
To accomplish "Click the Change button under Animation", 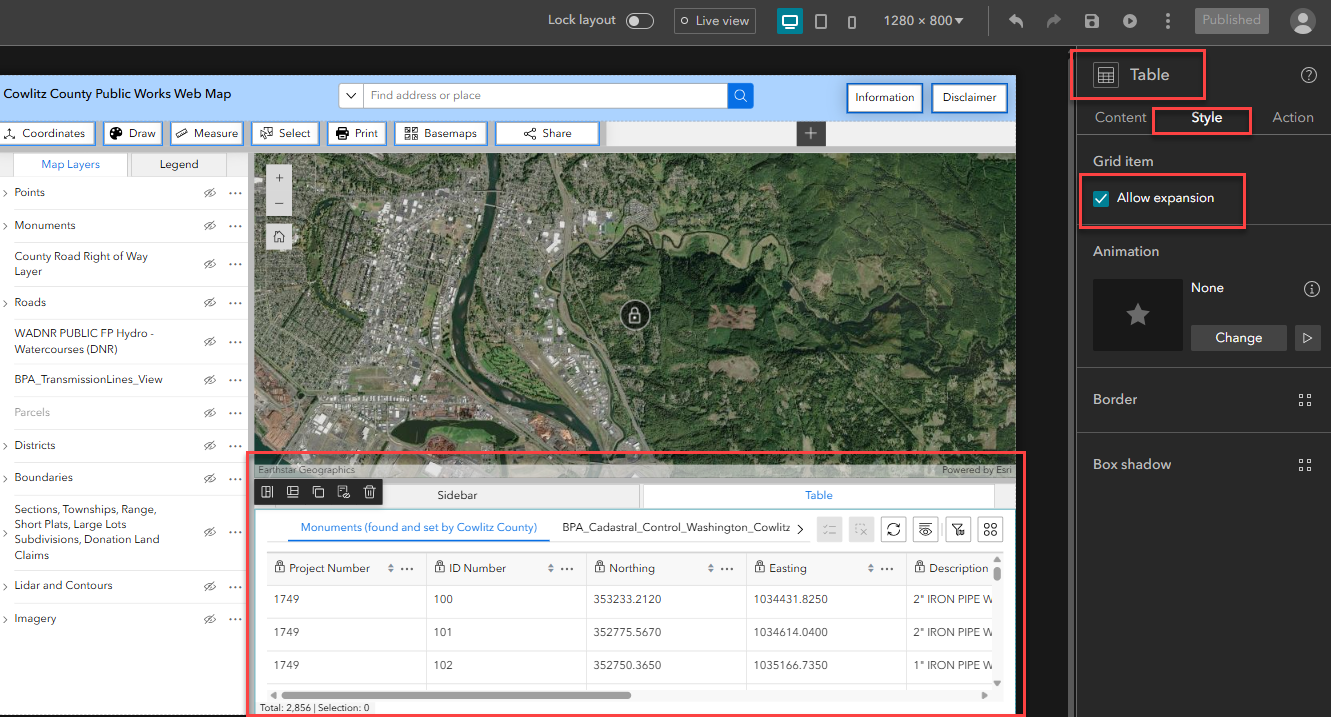I will pyautogui.click(x=1238, y=337).
